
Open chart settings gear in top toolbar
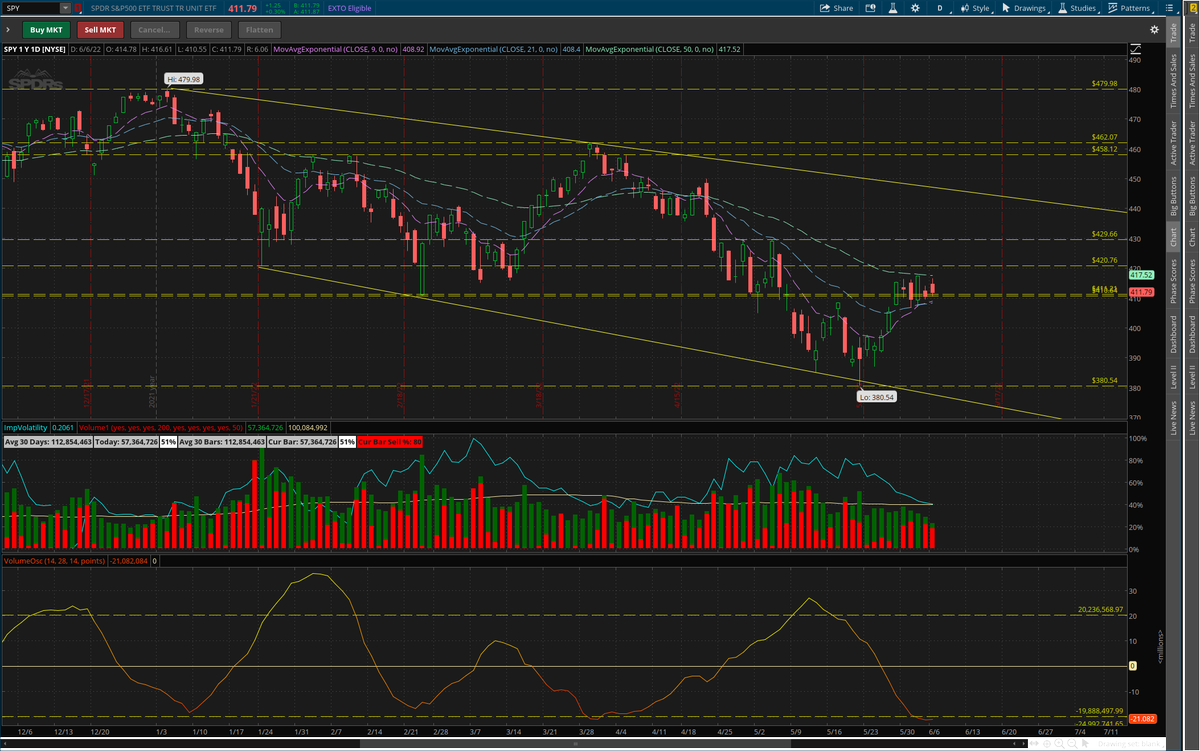pos(915,8)
